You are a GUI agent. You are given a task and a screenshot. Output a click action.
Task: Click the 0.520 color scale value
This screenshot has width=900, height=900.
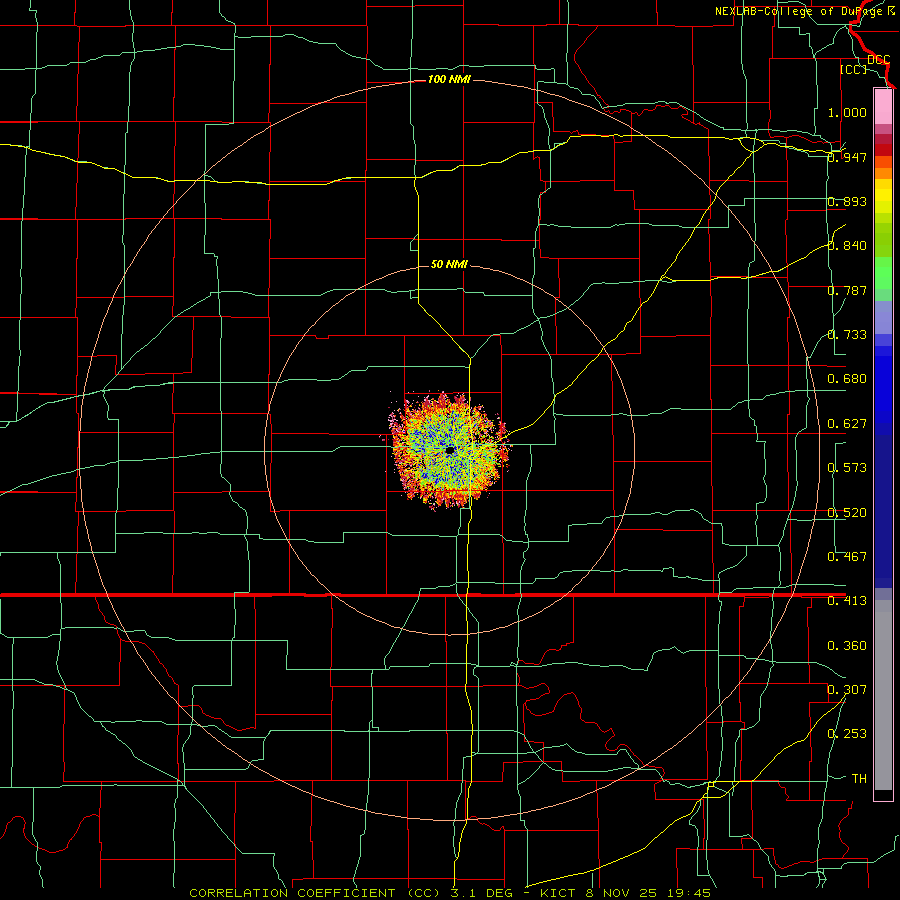coord(847,512)
